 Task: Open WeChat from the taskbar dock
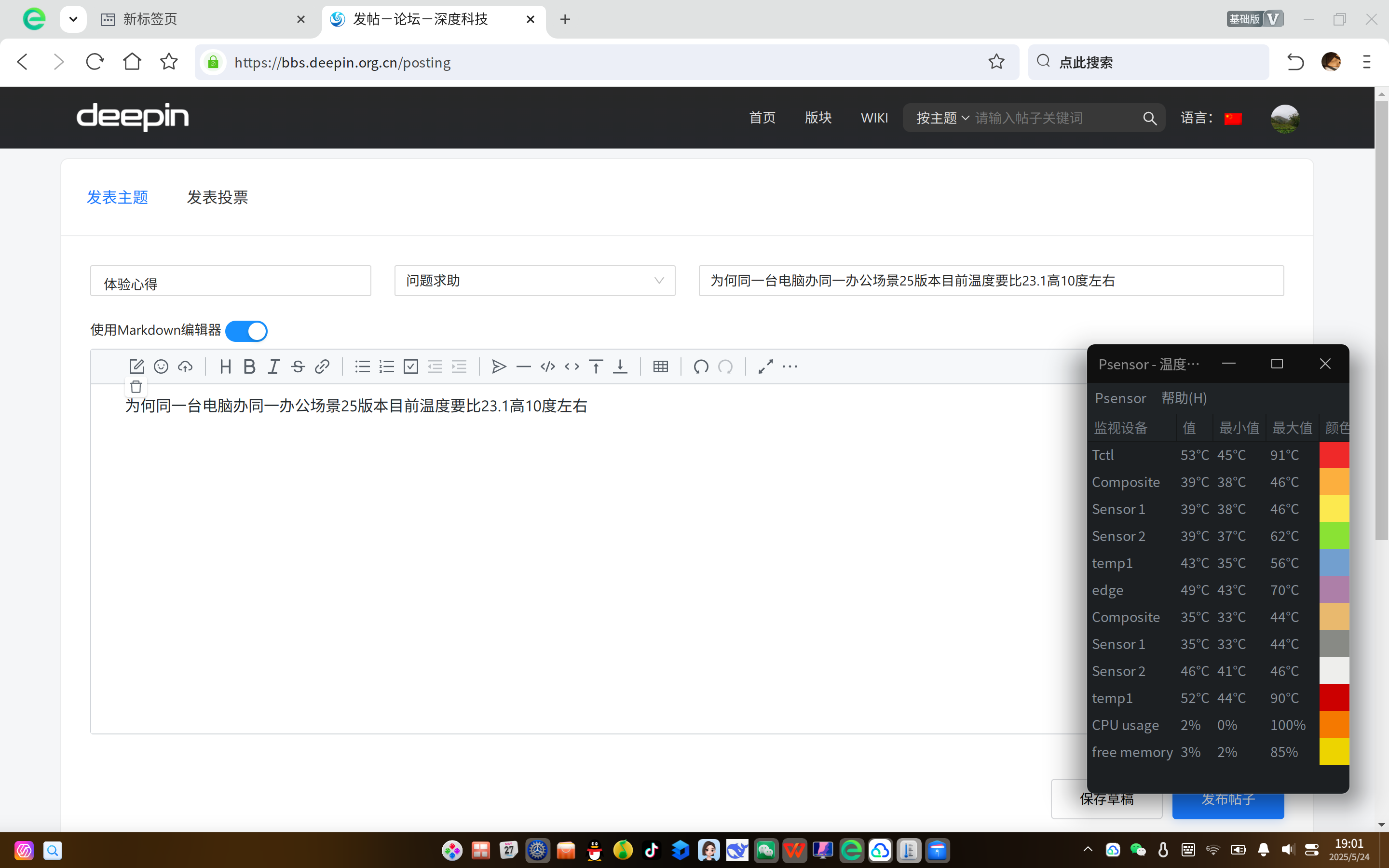point(766,850)
